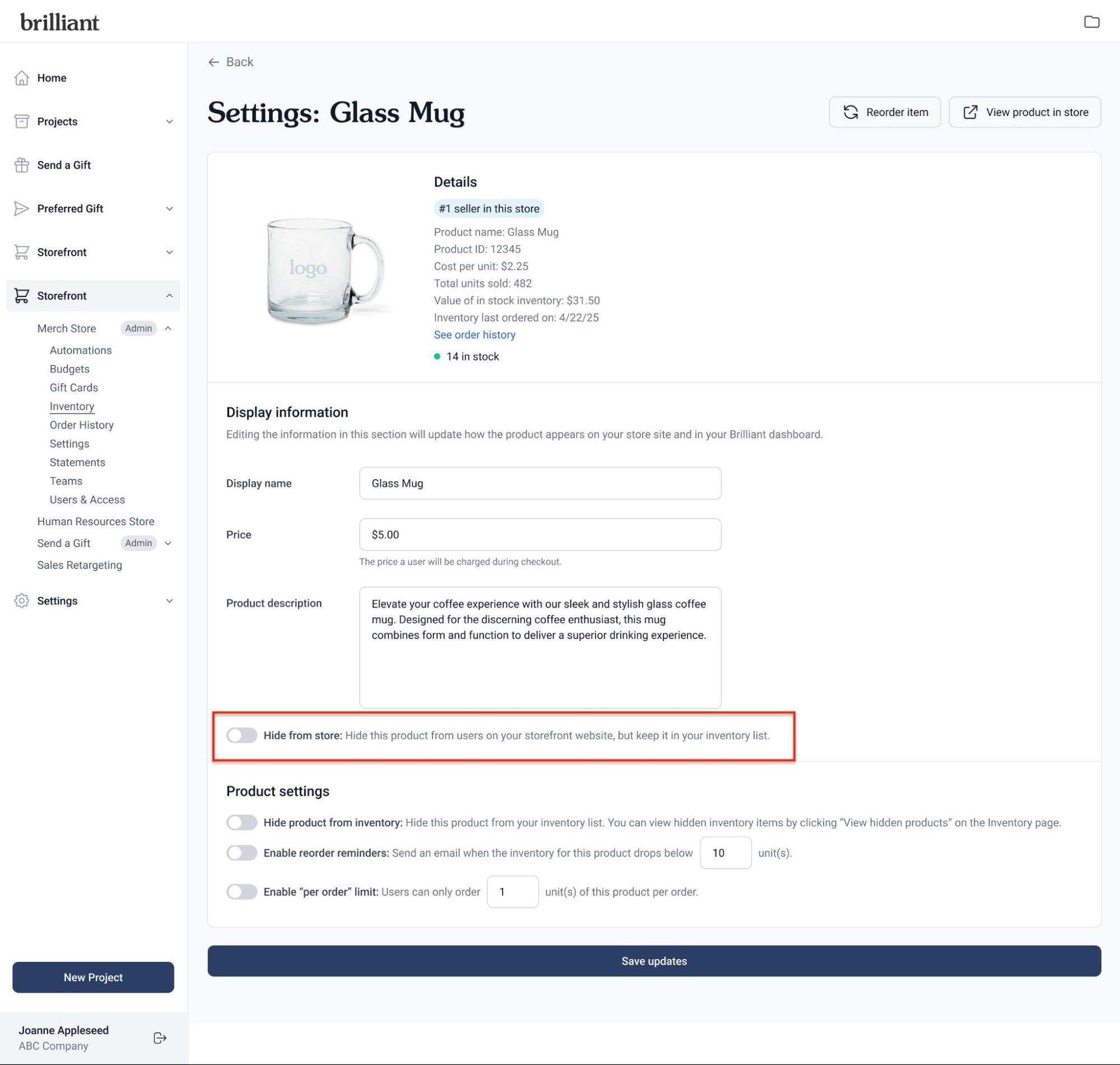Click the Preferred Gift paper plane icon
The height and width of the screenshot is (1065, 1120).
pyautogui.click(x=21, y=209)
